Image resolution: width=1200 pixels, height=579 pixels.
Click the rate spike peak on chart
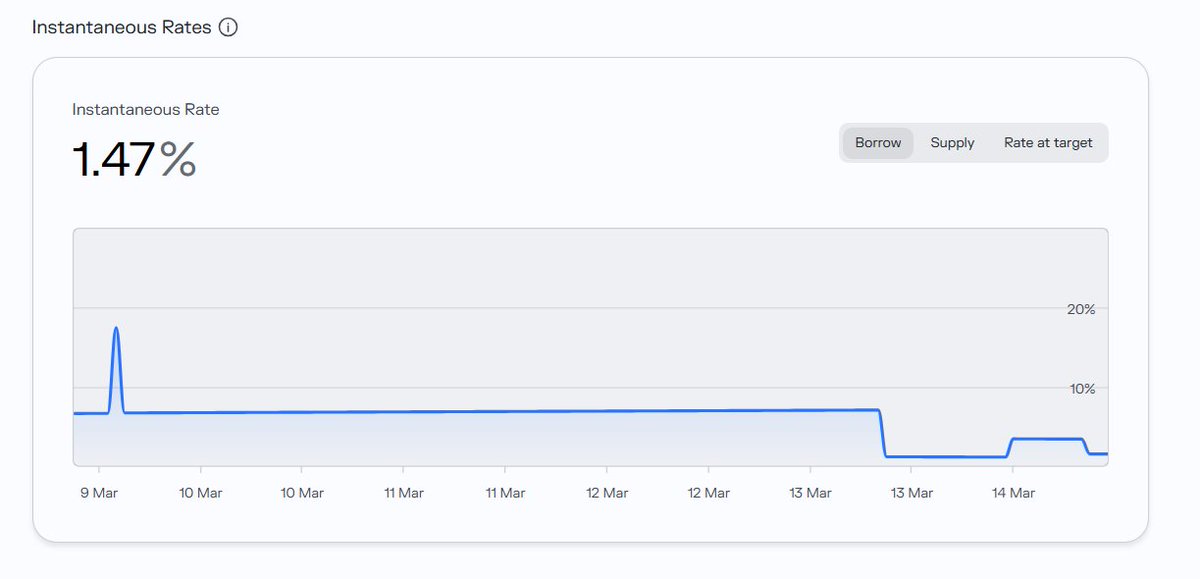[x=116, y=328]
